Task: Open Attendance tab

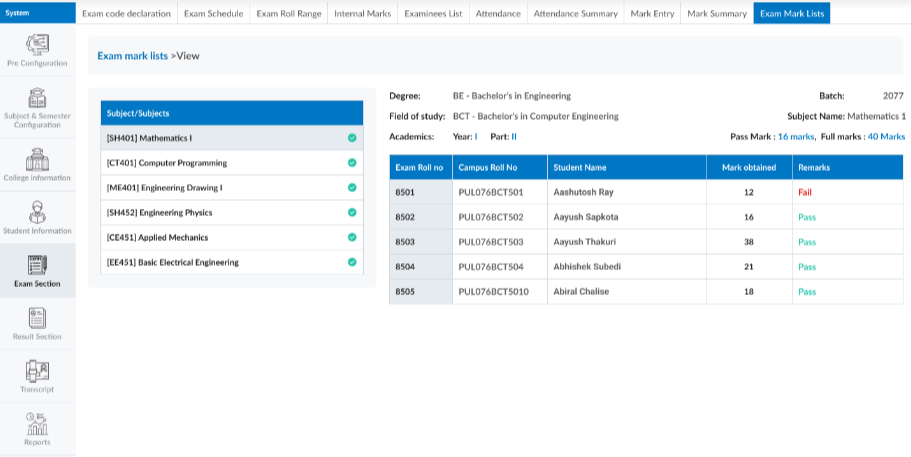Action: pos(498,13)
